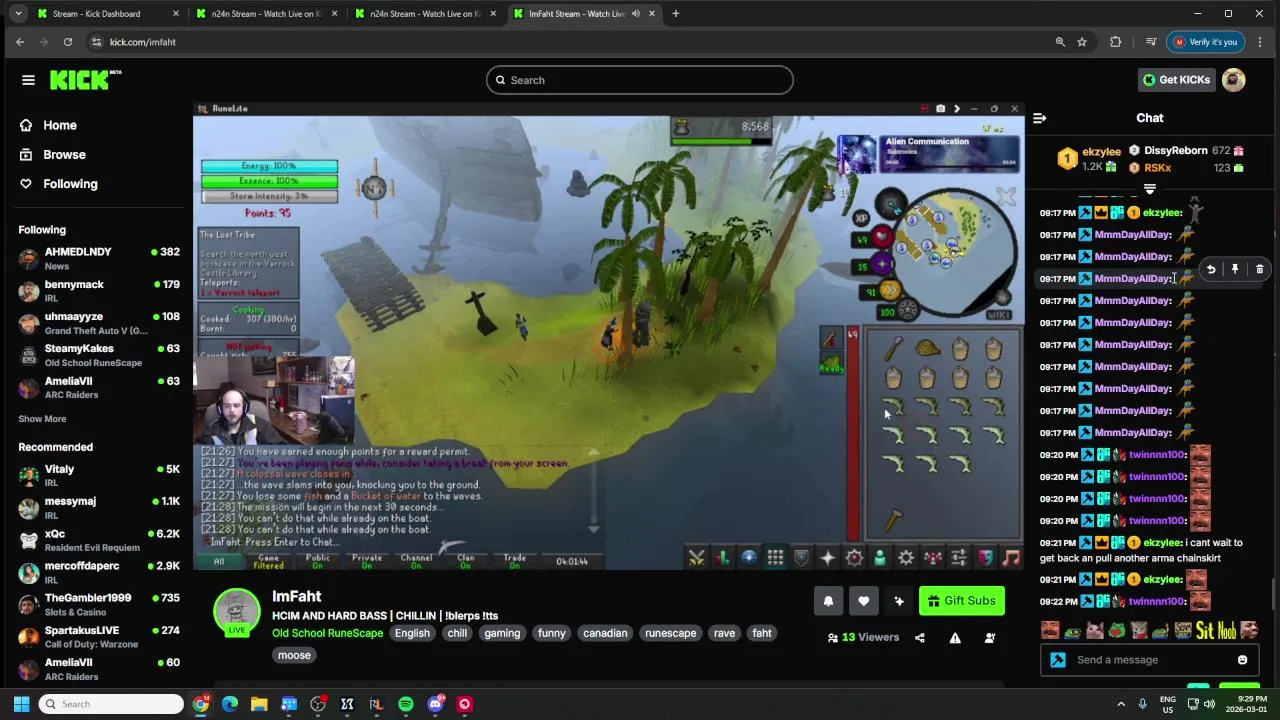Toggle the in-game Trade chat filter
Viewport: 1280px width, 720px height.
[x=515, y=561]
